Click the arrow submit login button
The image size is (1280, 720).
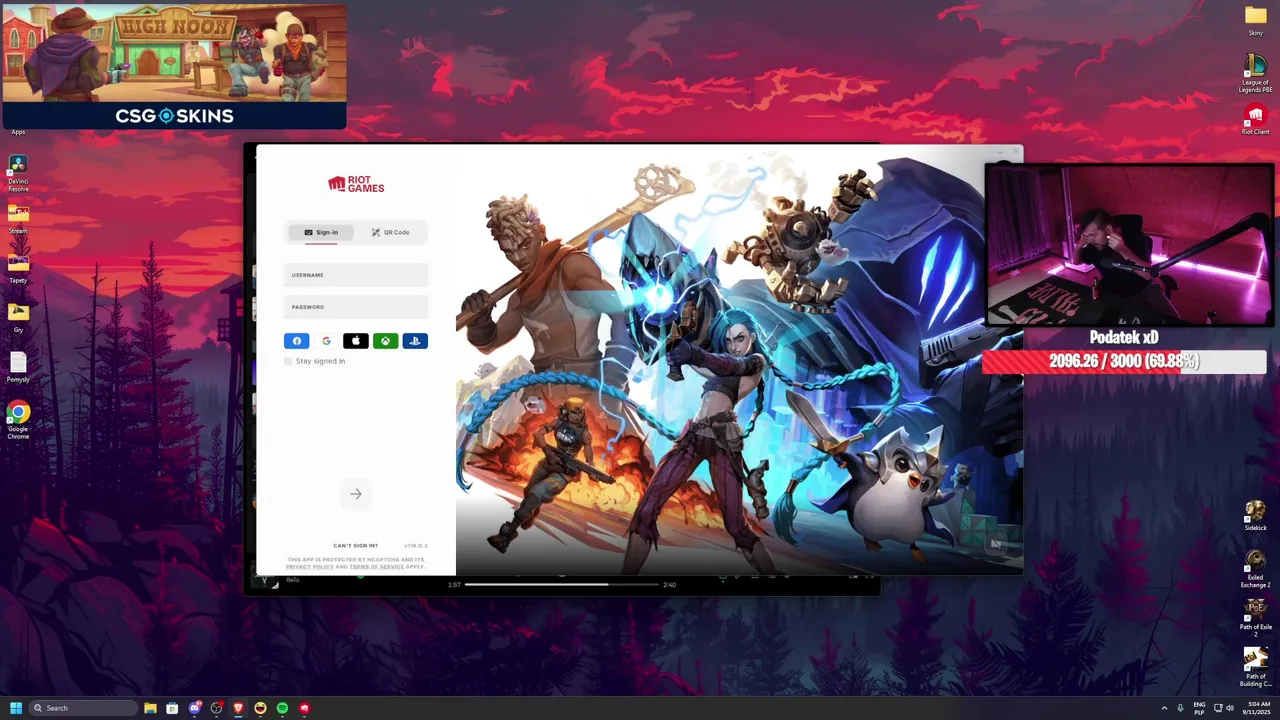click(356, 494)
